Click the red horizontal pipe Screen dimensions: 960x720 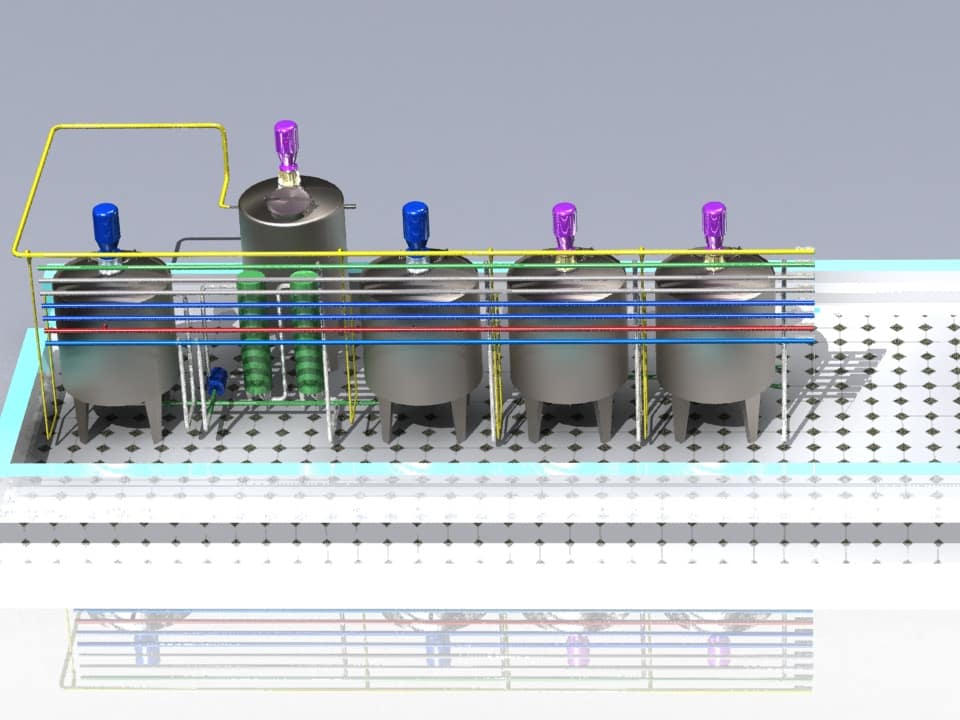tap(429, 329)
